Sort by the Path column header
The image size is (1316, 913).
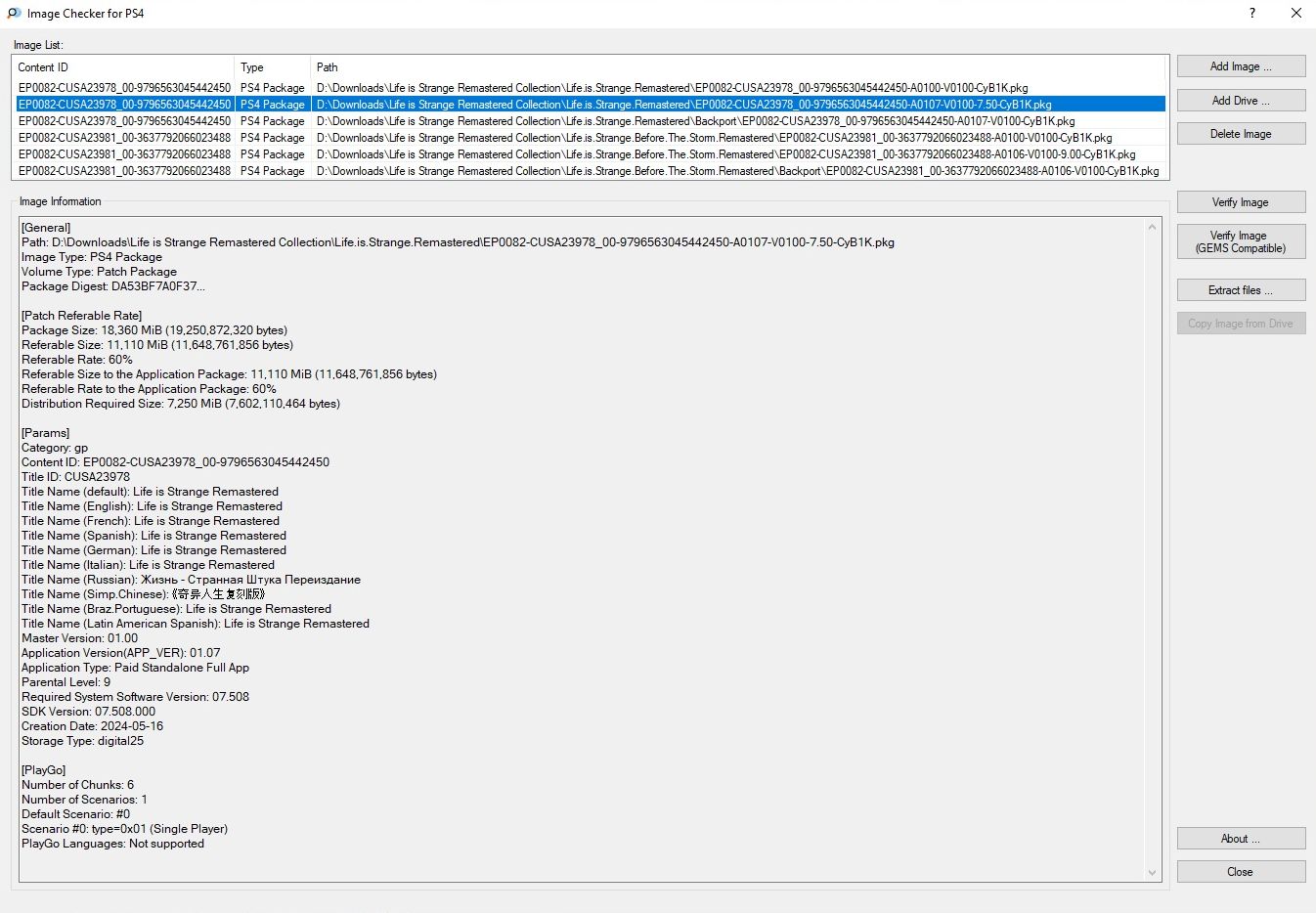(x=738, y=67)
